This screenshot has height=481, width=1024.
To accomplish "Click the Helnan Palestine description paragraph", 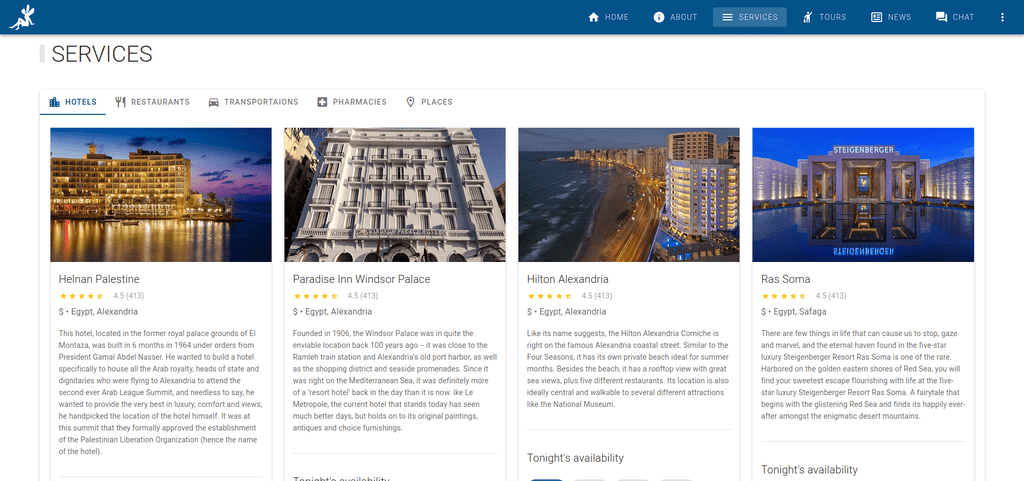I will click(x=161, y=392).
